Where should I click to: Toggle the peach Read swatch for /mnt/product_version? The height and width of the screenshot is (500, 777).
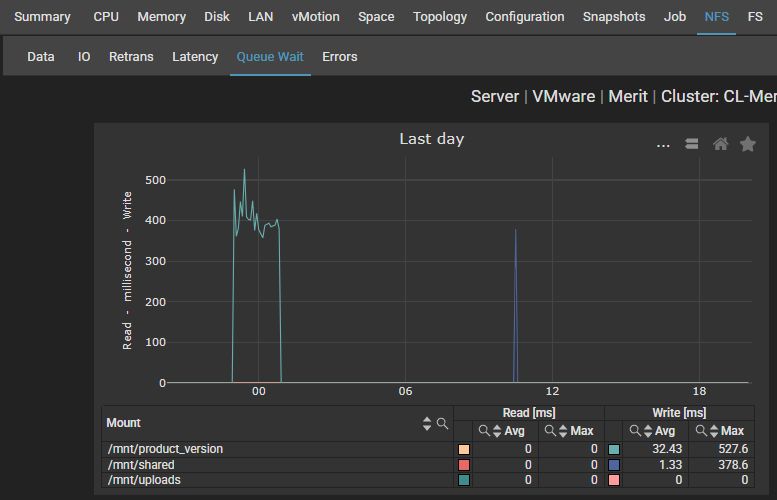[463, 450]
